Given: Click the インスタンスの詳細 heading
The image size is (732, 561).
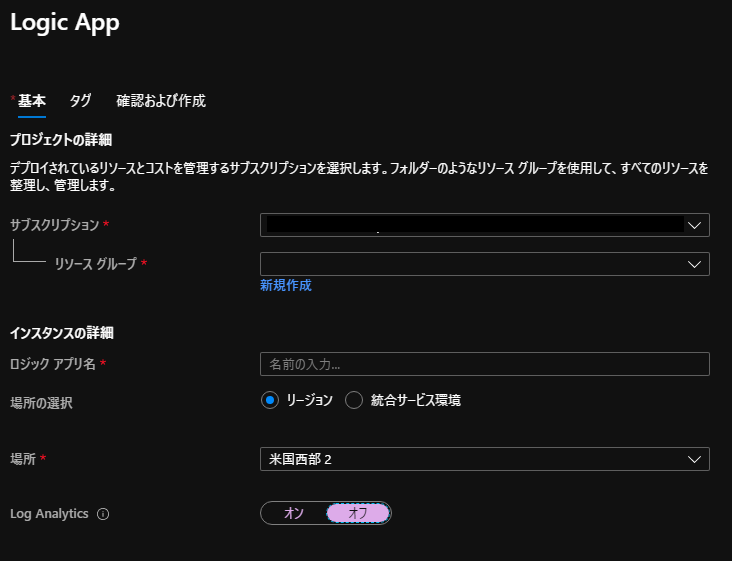Looking at the screenshot, I should coord(62,333).
